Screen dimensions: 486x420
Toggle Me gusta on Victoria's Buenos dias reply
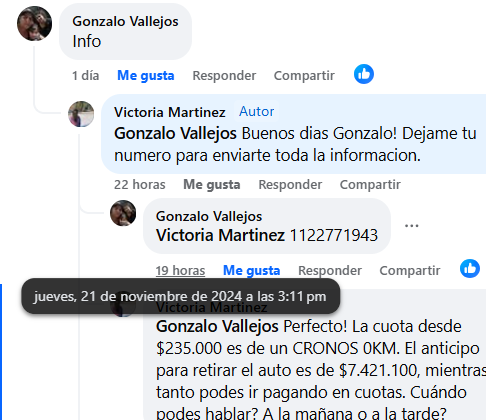coord(212,185)
